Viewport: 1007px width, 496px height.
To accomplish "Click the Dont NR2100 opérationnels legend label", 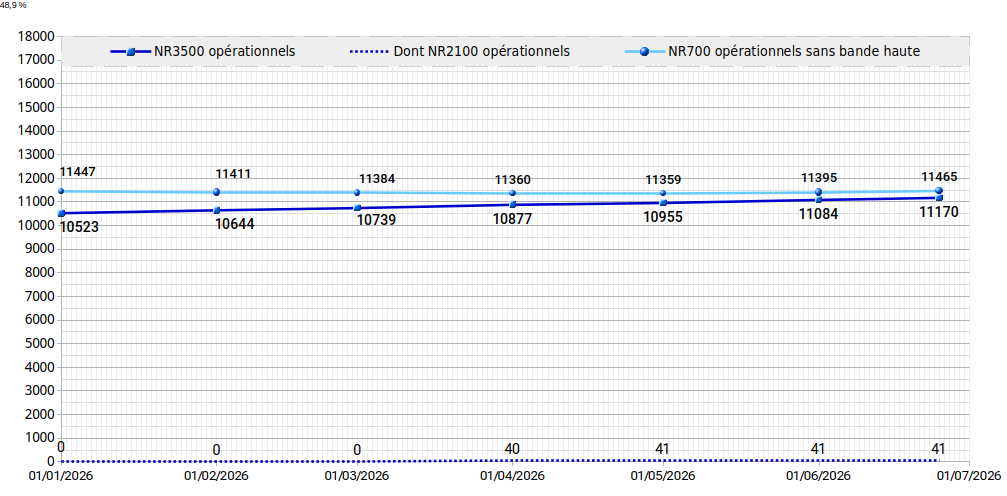I will [x=482, y=51].
